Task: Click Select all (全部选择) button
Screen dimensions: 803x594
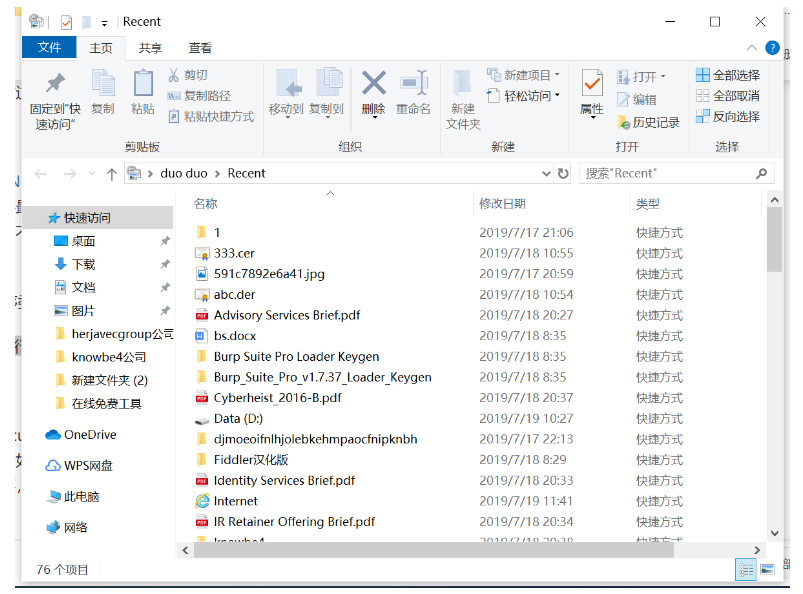Action: [728, 75]
